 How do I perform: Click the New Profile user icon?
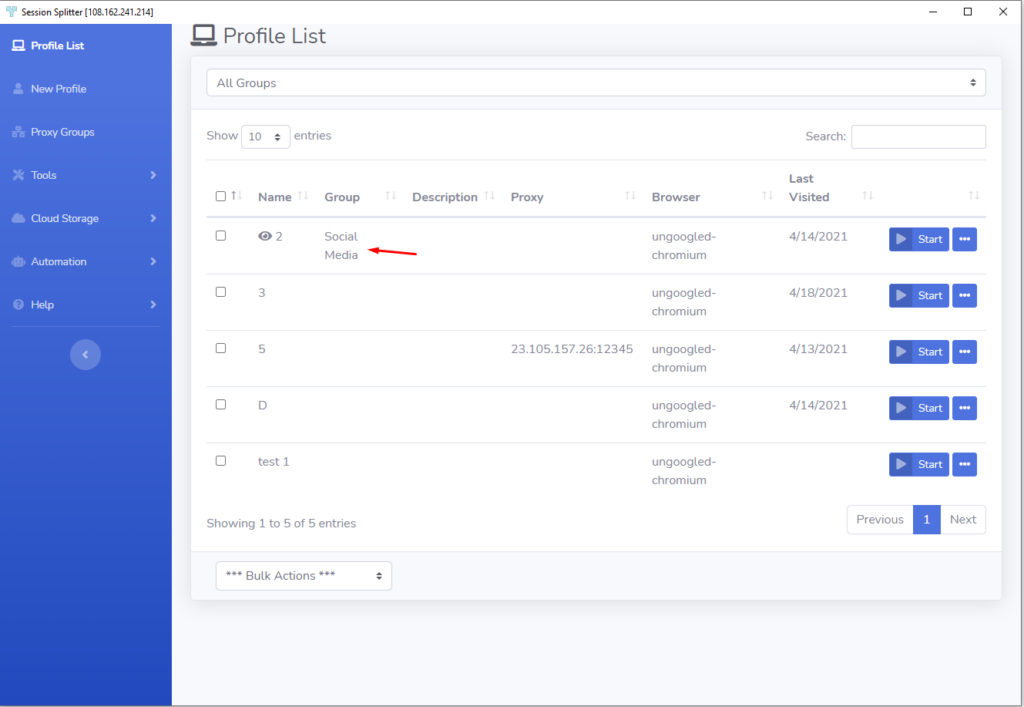pos(18,89)
